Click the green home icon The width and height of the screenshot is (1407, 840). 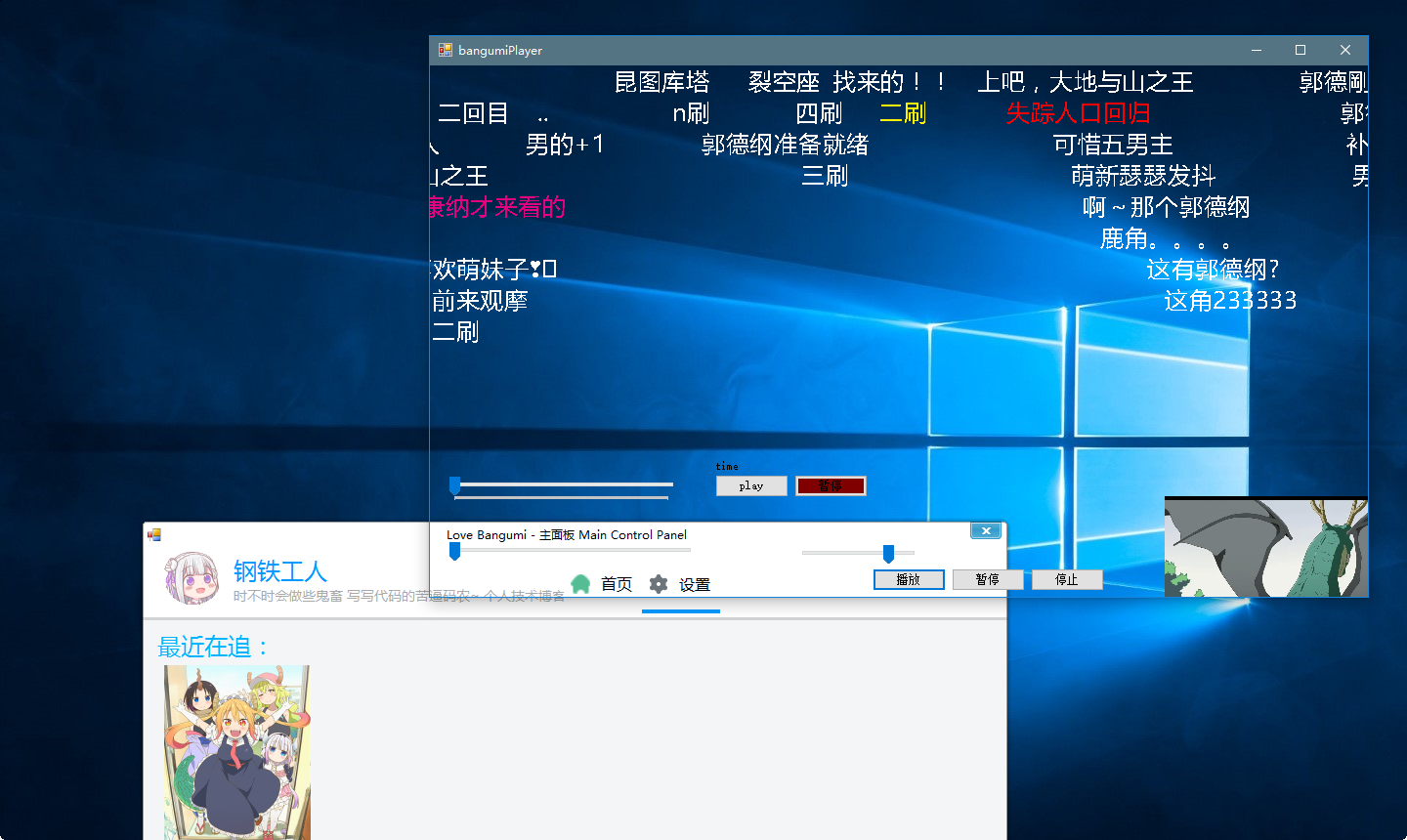click(580, 584)
